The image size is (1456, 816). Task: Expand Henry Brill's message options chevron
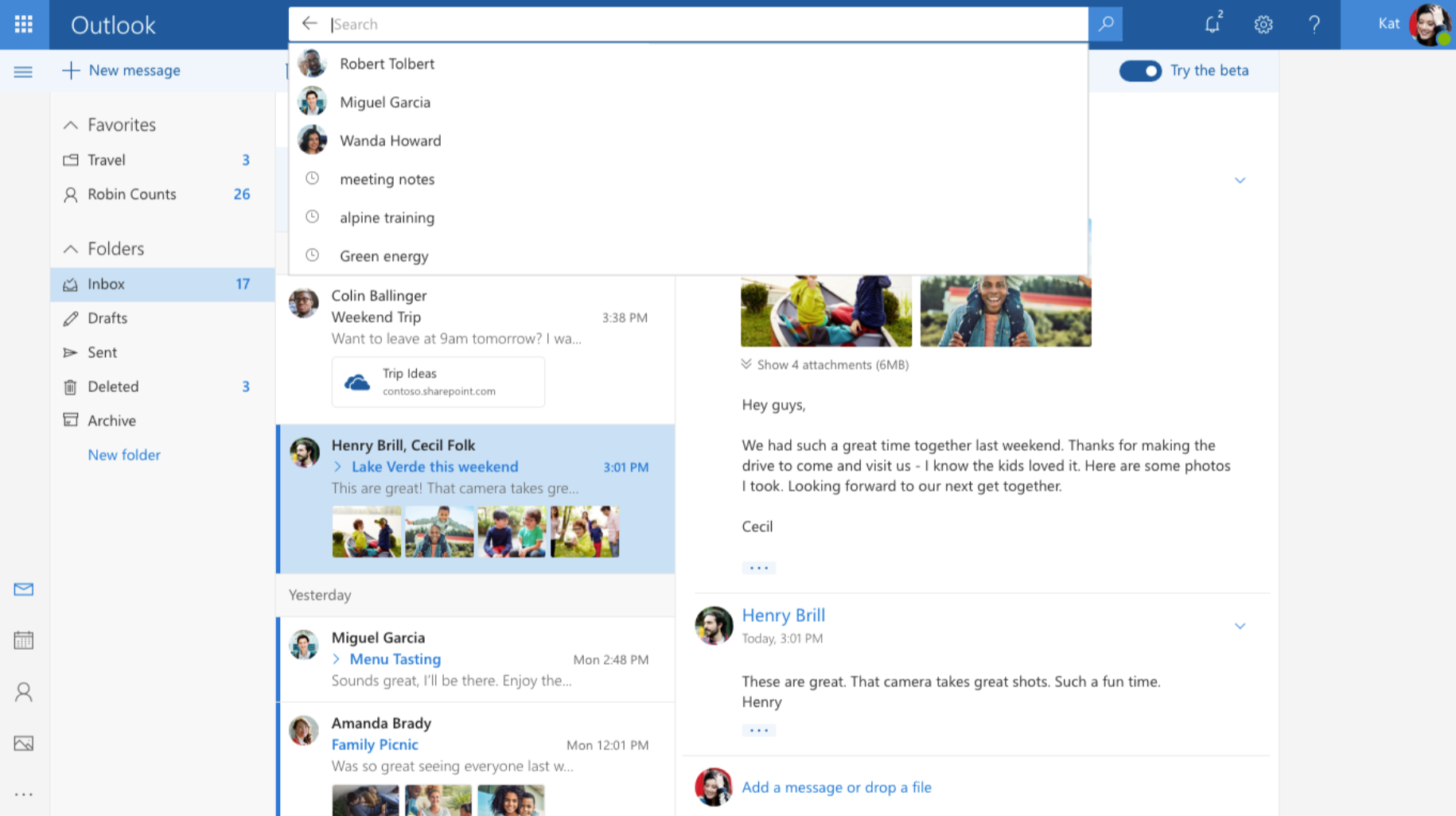pos(1240,626)
